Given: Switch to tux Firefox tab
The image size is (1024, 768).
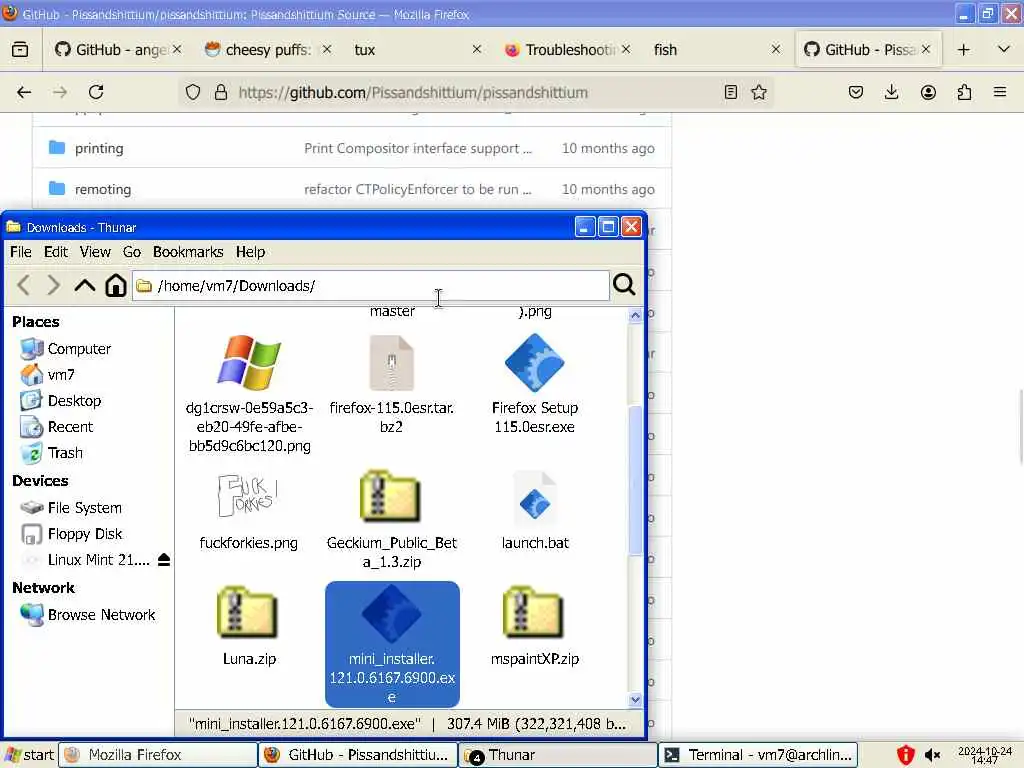Looking at the screenshot, I should pos(417,50).
